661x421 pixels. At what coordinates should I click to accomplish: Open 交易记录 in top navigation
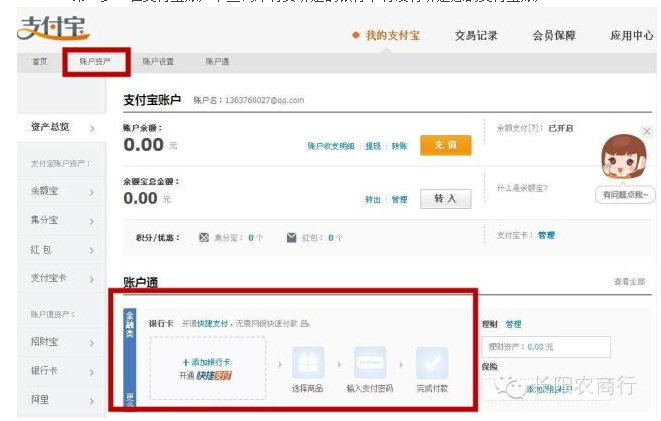click(476, 35)
